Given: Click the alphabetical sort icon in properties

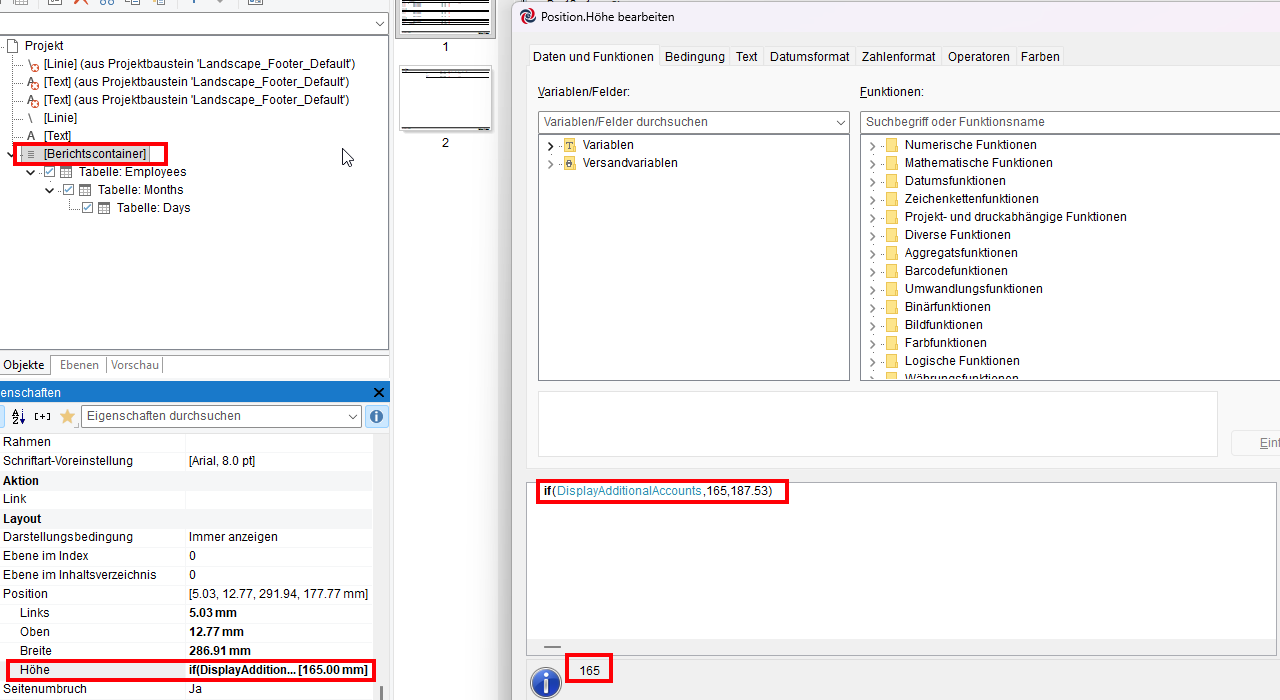Looking at the screenshot, I should coord(17,416).
